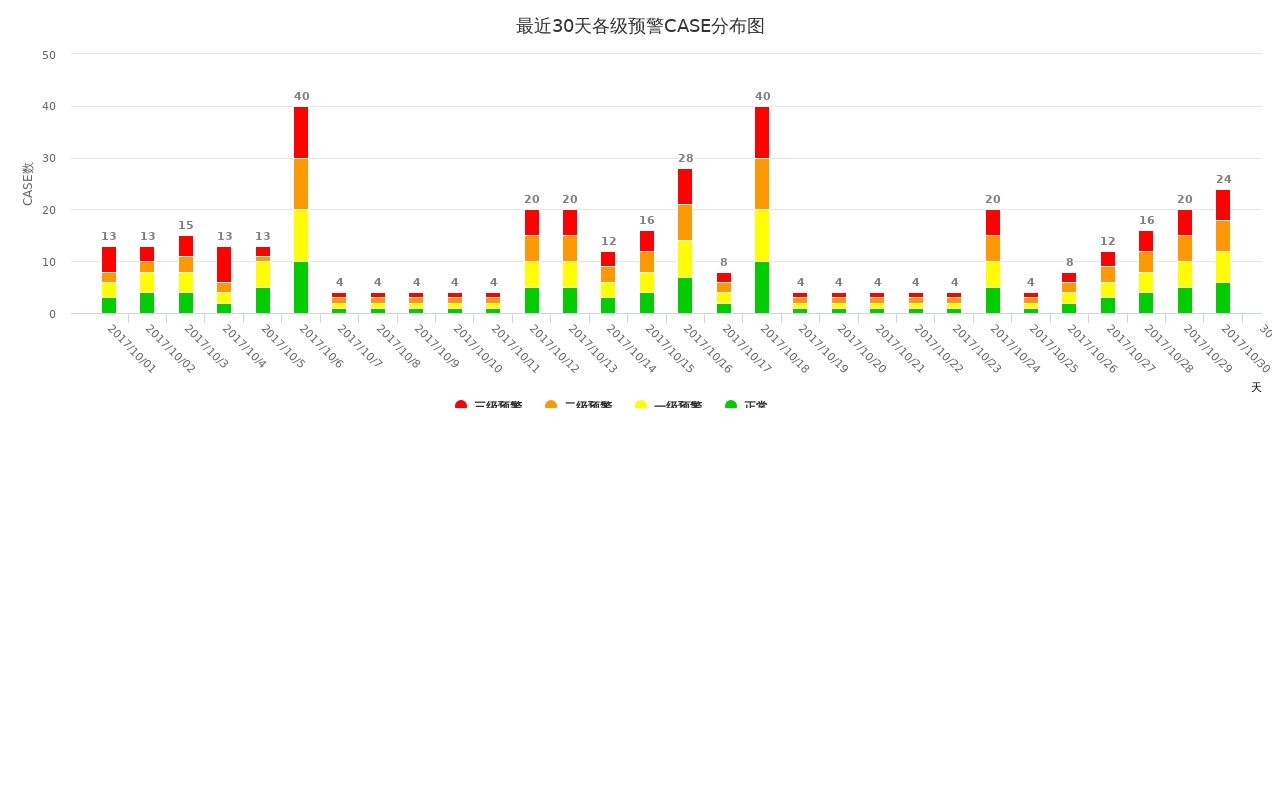Click the yellow segment of the 2017/10/6 bar

(301, 236)
